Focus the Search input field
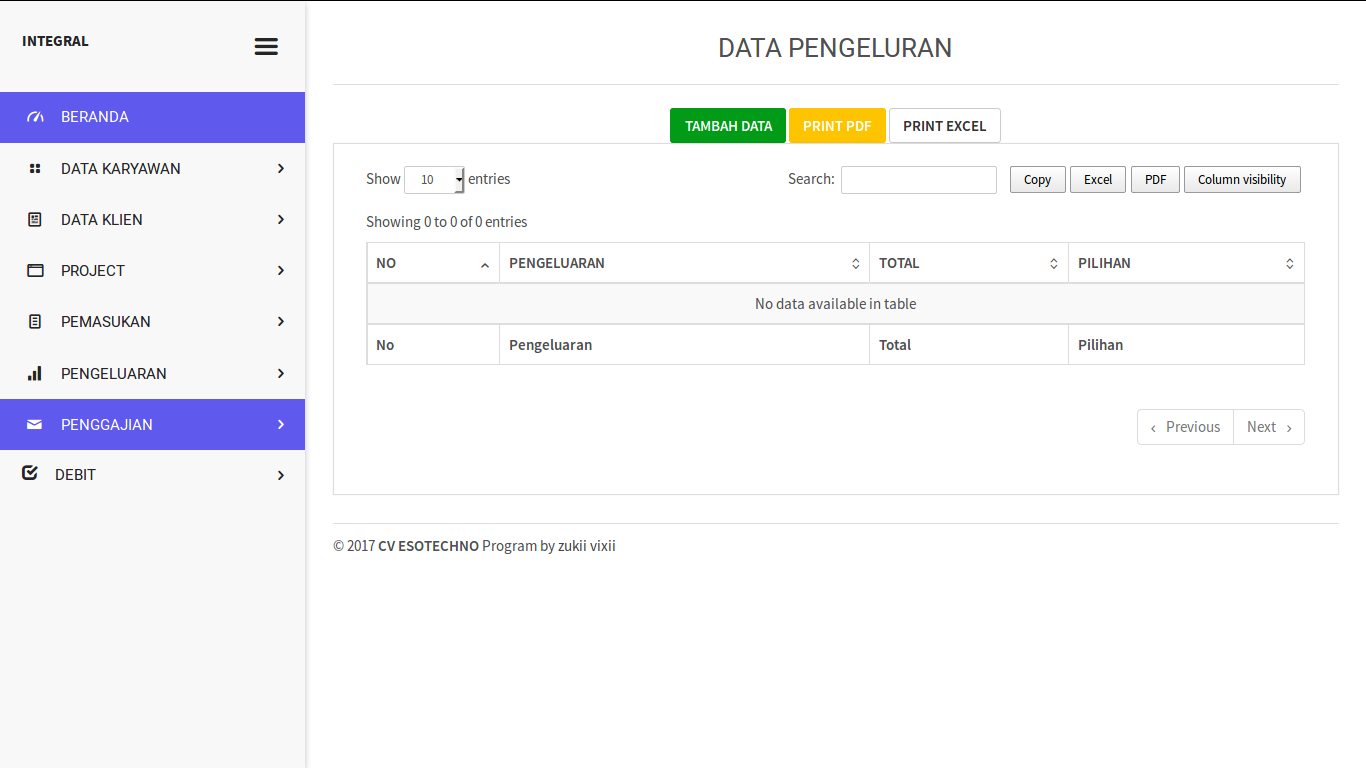Viewport: 1366px width, 768px height. tap(918, 180)
